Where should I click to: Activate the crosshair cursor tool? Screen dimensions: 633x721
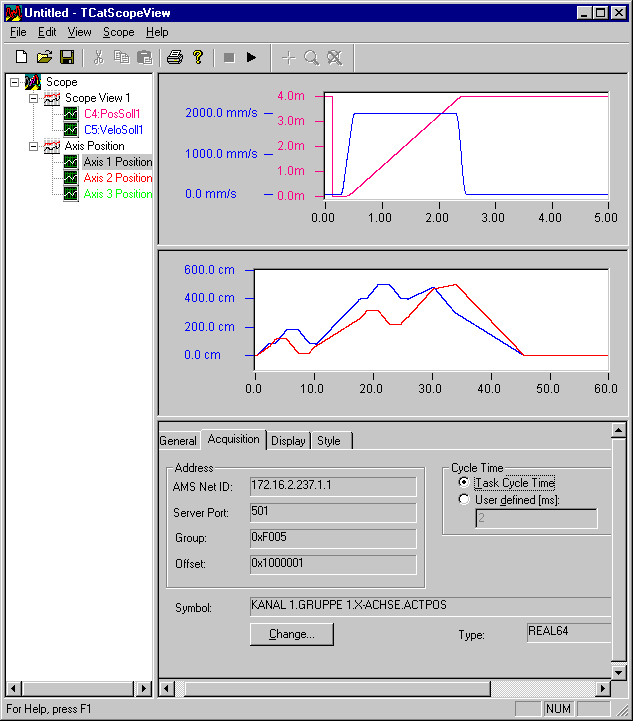[288, 58]
